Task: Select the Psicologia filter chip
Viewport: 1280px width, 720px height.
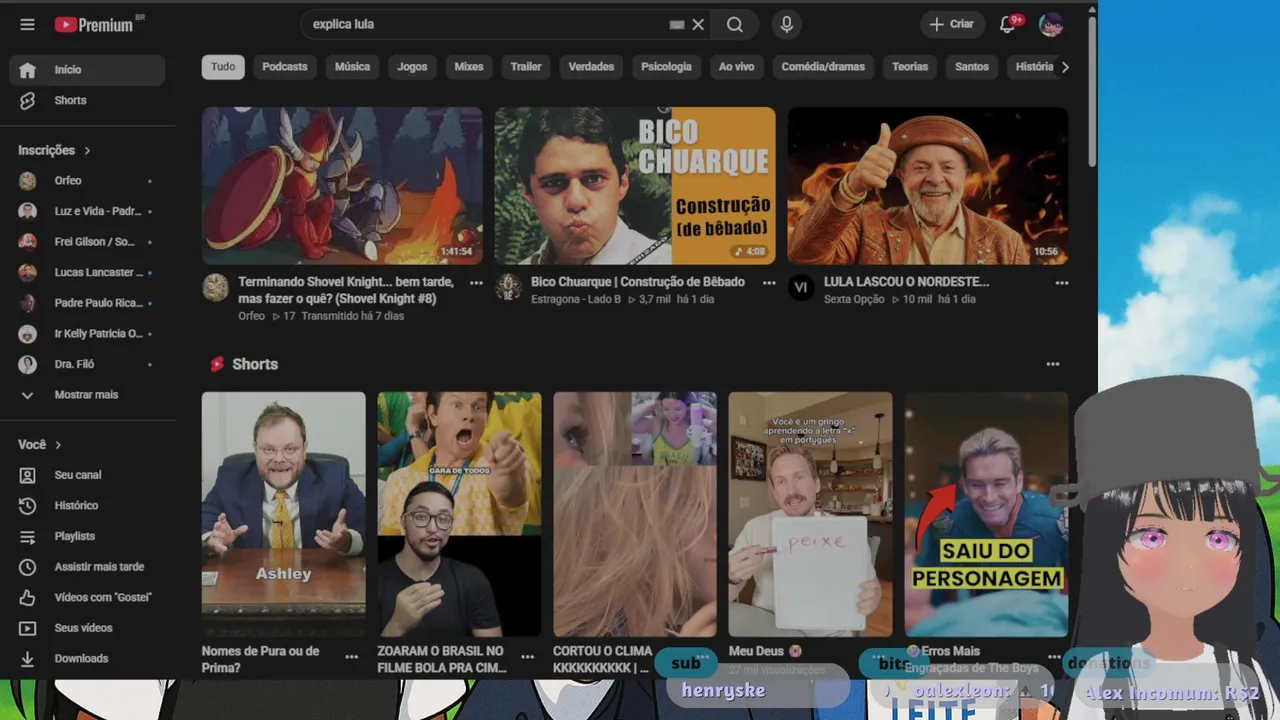Action: pos(666,67)
